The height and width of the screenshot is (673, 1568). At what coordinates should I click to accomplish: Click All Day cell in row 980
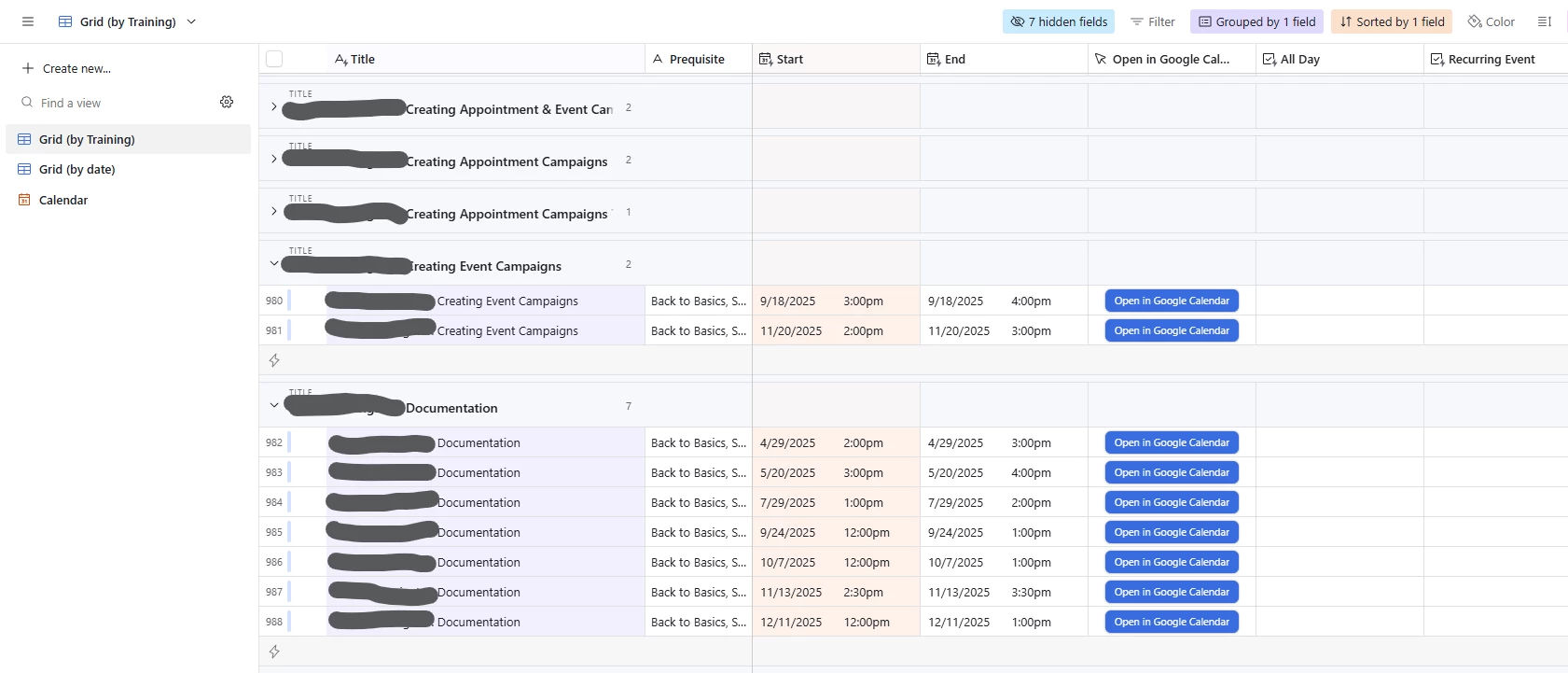tap(1340, 301)
